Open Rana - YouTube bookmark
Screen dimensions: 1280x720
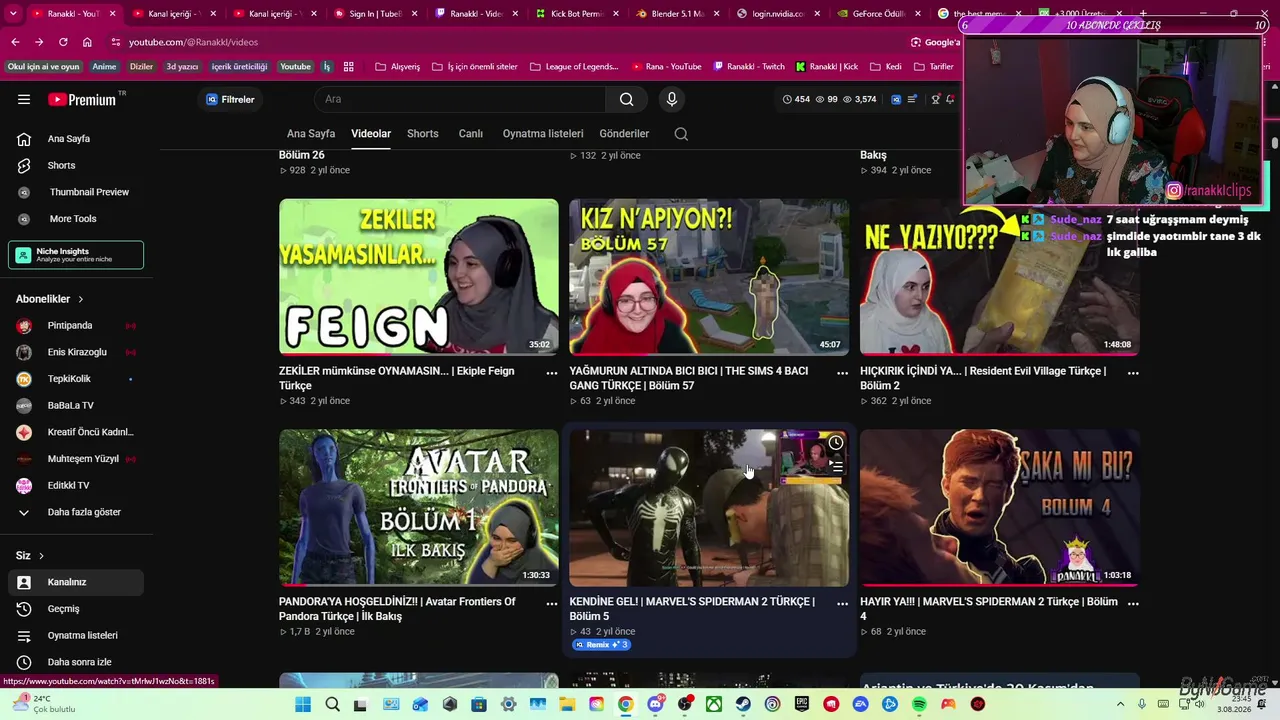667,66
